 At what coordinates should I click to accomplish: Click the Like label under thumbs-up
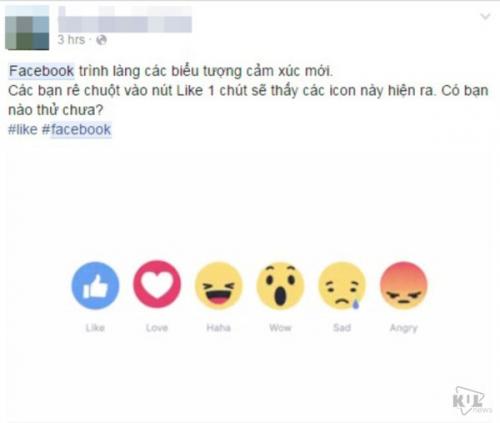click(x=95, y=328)
